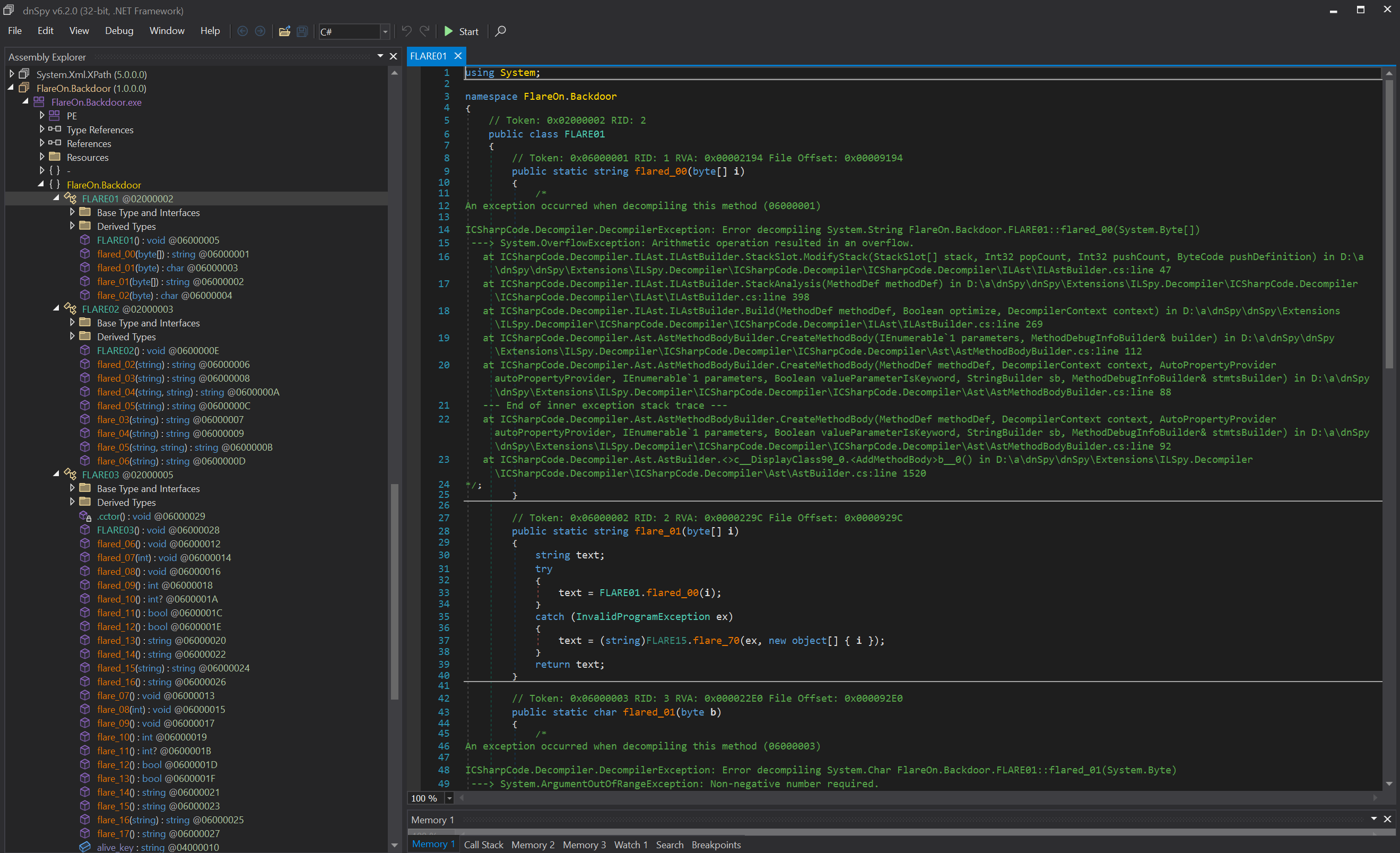
Task: Click the code editor vertical scrollbar
Action: point(1389,228)
